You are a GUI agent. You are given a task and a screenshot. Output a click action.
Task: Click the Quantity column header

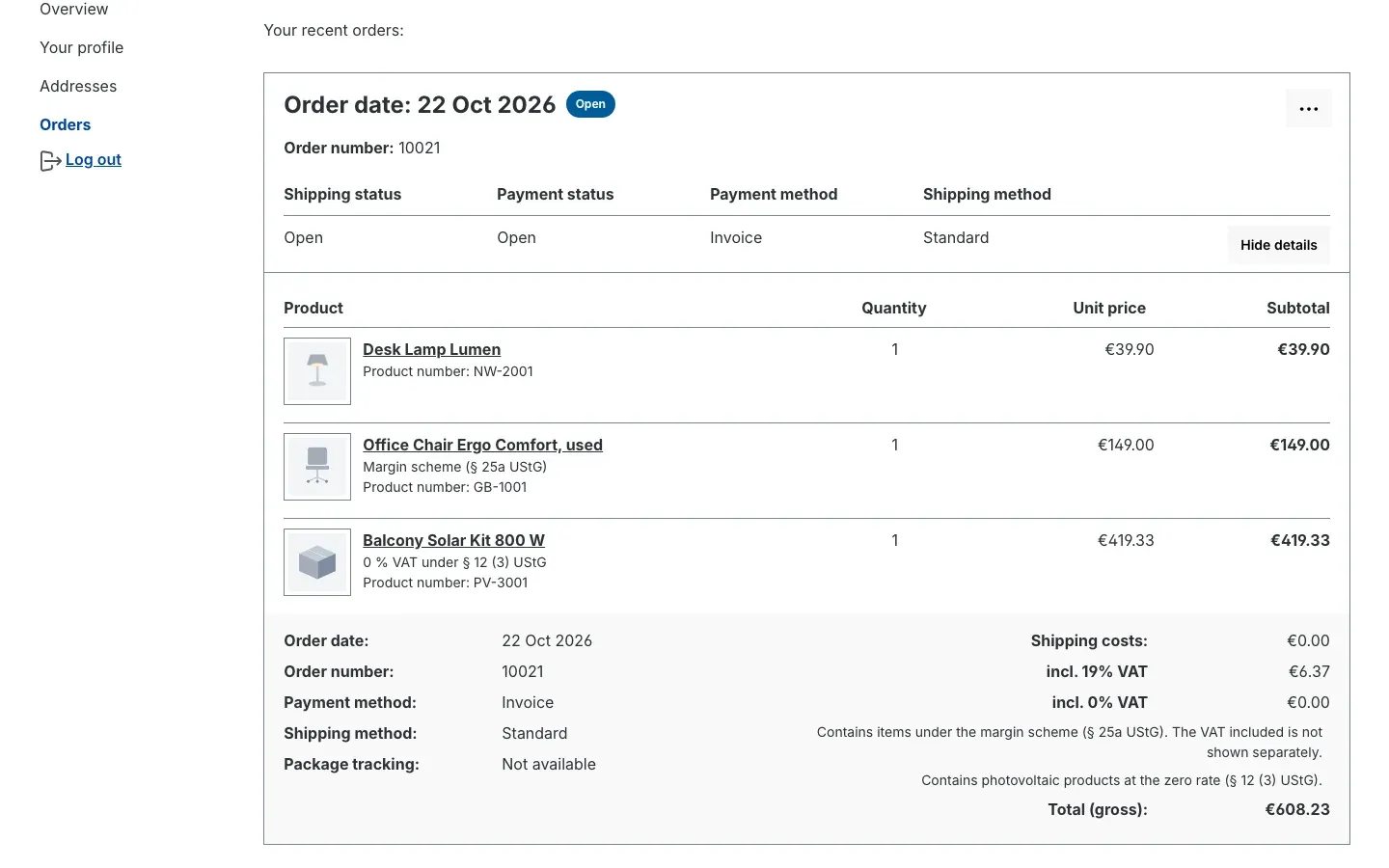893,309
